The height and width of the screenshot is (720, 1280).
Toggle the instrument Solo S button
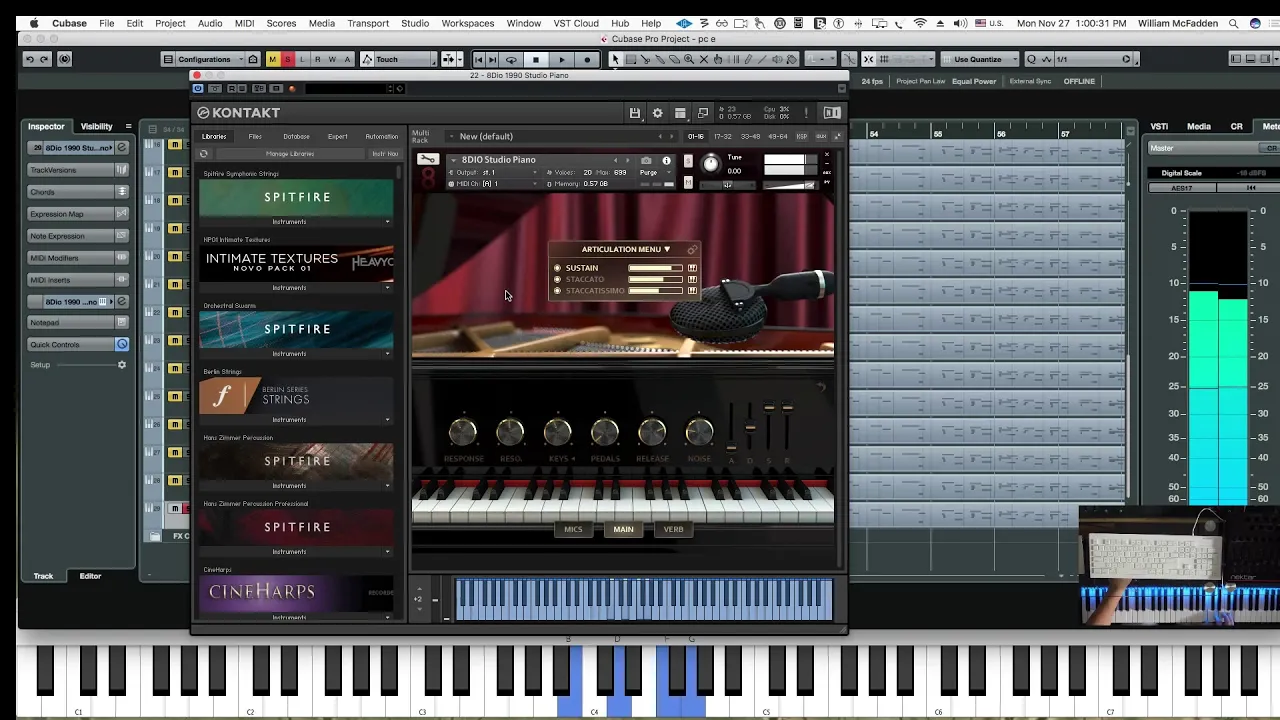click(688, 159)
